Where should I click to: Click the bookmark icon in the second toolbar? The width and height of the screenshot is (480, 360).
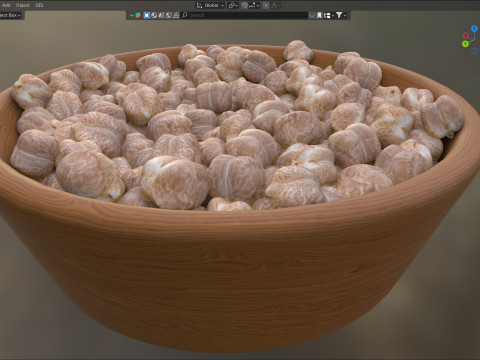tap(319, 15)
